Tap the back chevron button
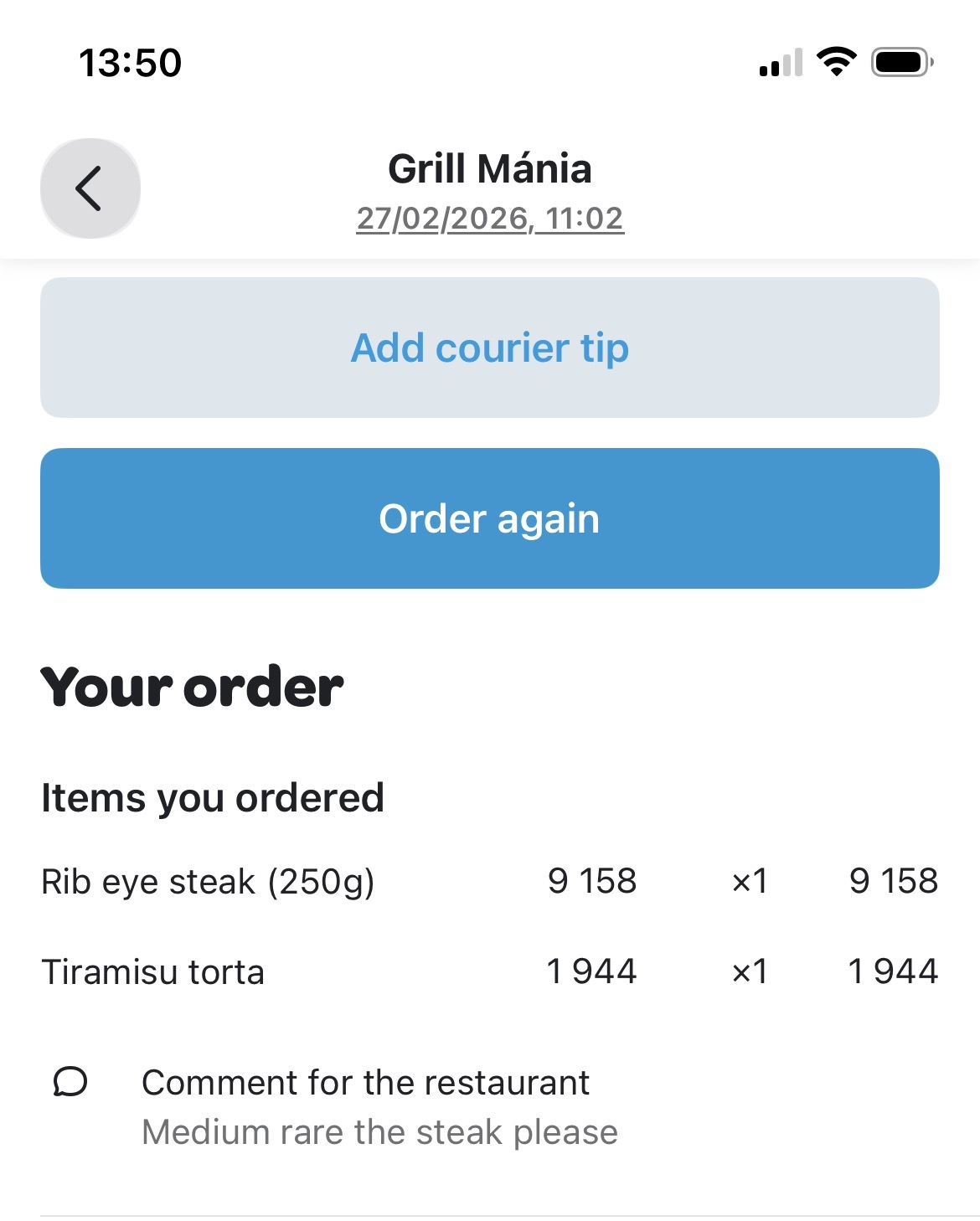The image size is (980, 1221). [90, 188]
